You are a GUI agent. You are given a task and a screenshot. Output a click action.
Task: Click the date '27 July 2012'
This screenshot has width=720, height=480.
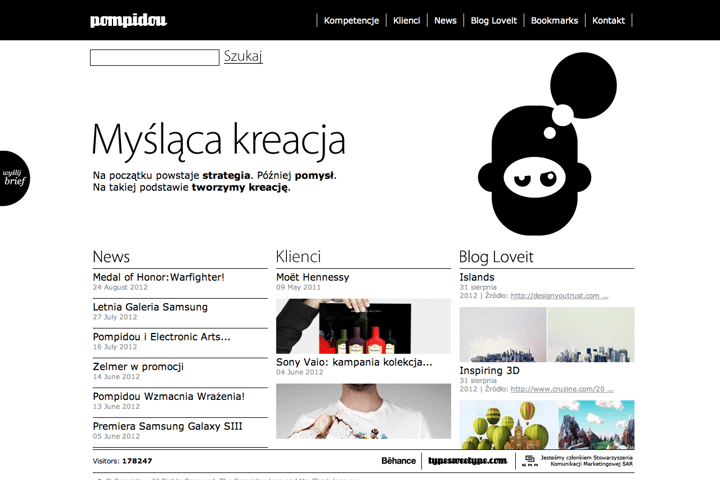click(115, 317)
